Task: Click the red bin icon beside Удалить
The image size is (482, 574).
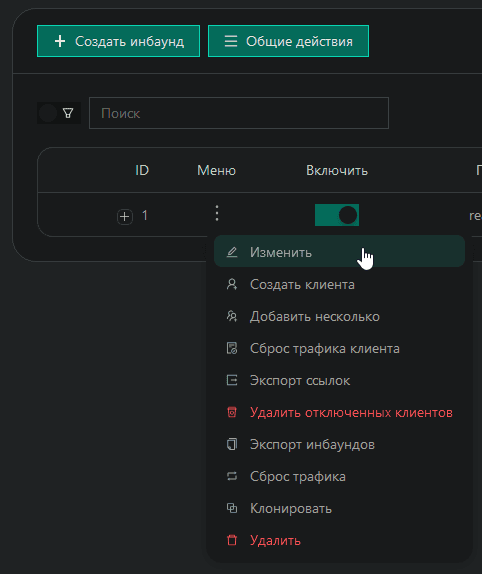Action: [x=232, y=540]
